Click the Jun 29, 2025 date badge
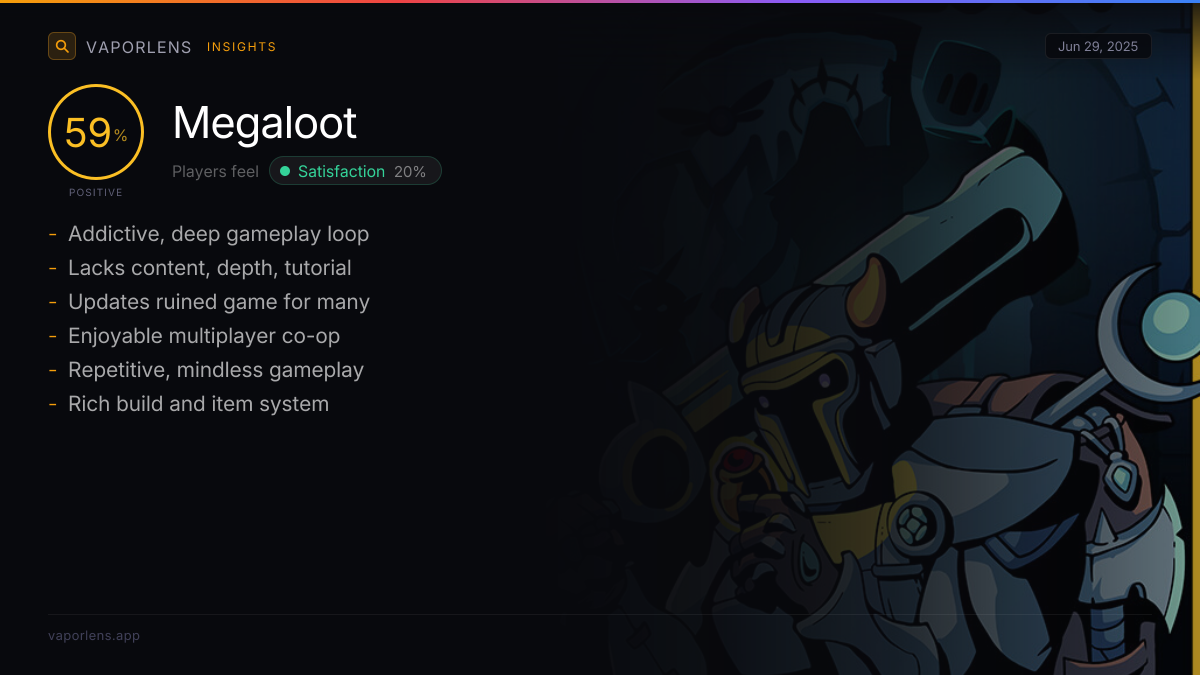 (1098, 47)
